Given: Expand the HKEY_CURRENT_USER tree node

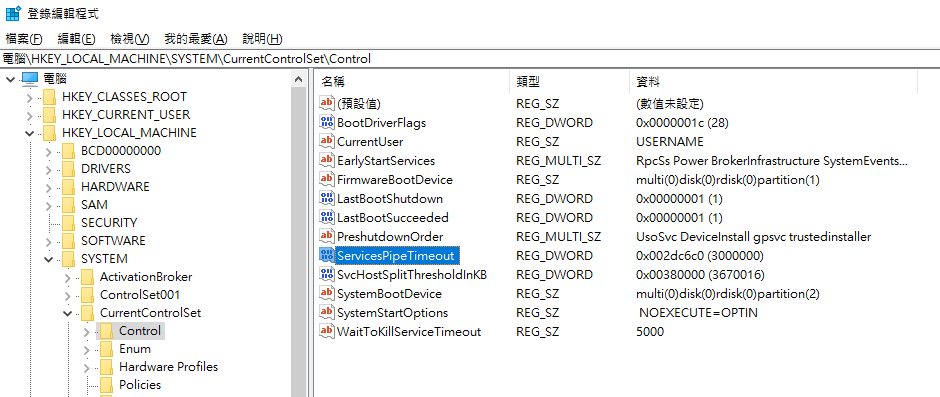Looking at the screenshot, I should (30, 115).
